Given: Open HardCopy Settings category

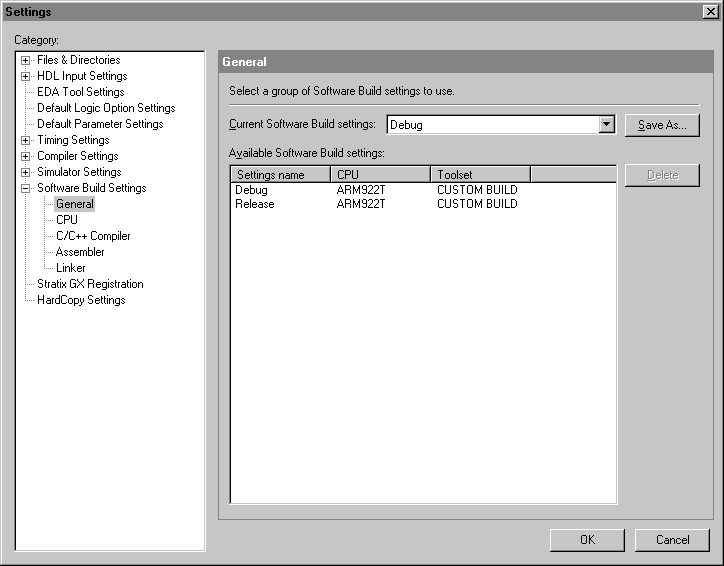Looking at the screenshot, I should [81, 300].
